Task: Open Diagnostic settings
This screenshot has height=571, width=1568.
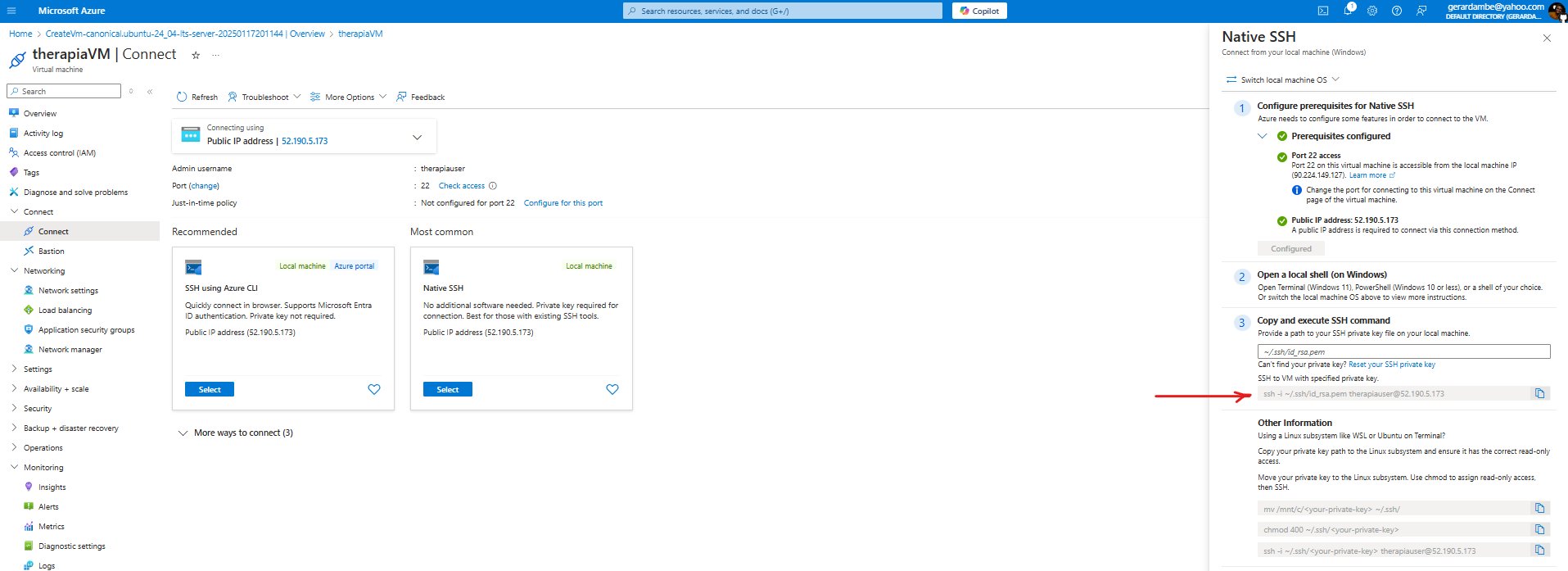Action: coord(71,546)
